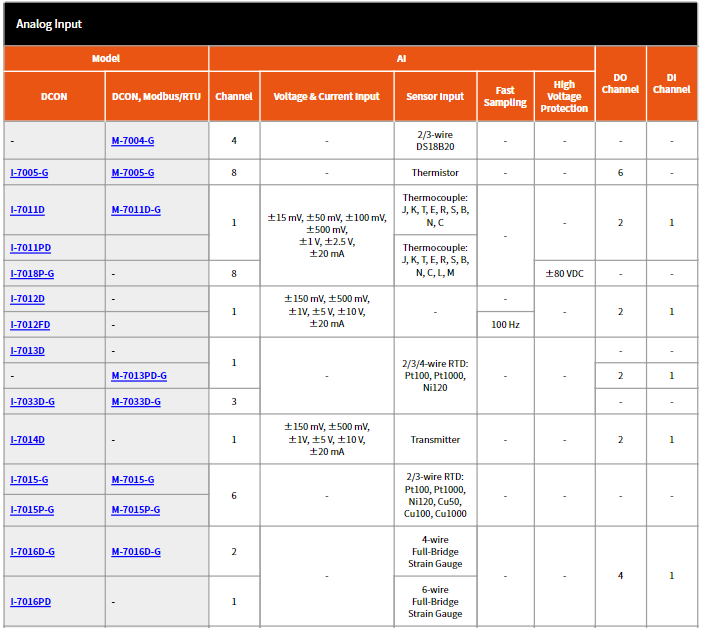
Task: Open the I-7011PD model link
Action: [x=30, y=248]
